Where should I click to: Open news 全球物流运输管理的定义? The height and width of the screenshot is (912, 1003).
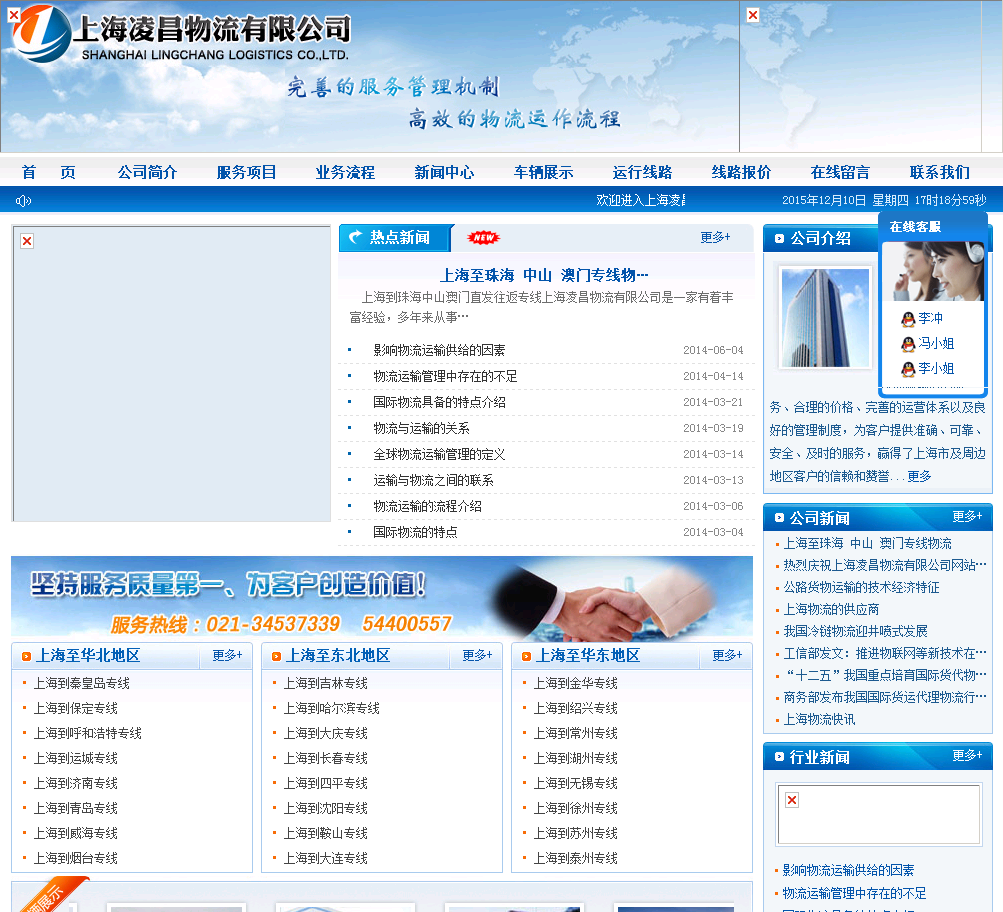tap(439, 454)
